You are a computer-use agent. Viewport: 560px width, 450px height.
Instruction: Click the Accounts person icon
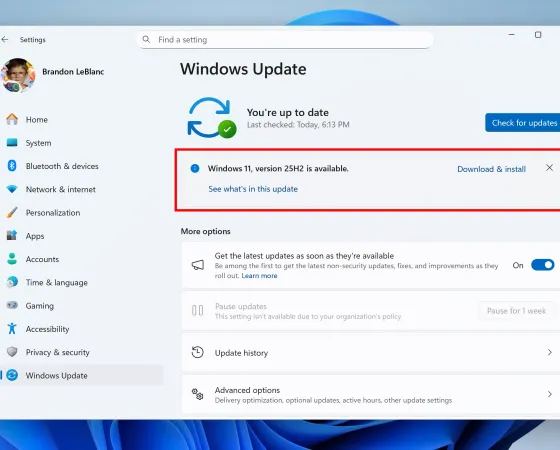pos(12,259)
